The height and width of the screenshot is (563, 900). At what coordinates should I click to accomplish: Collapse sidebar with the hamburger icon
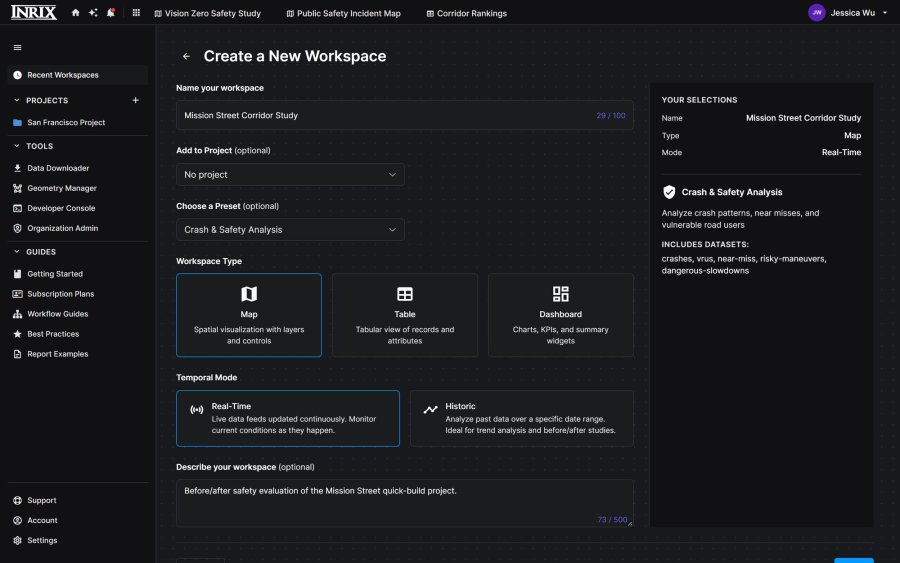point(17,48)
